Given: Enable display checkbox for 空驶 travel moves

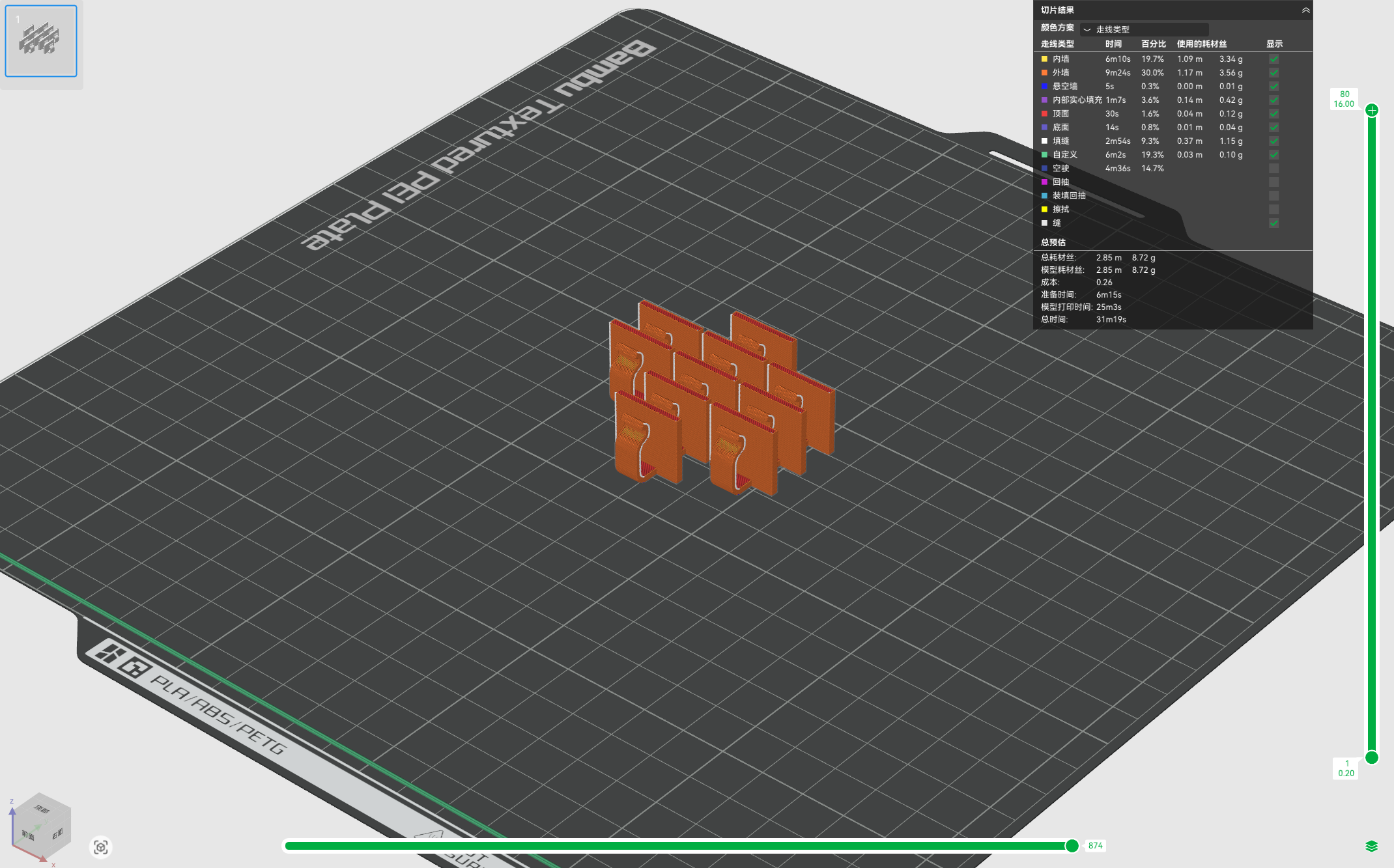Looking at the screenshot, I should pos(1273,169).
